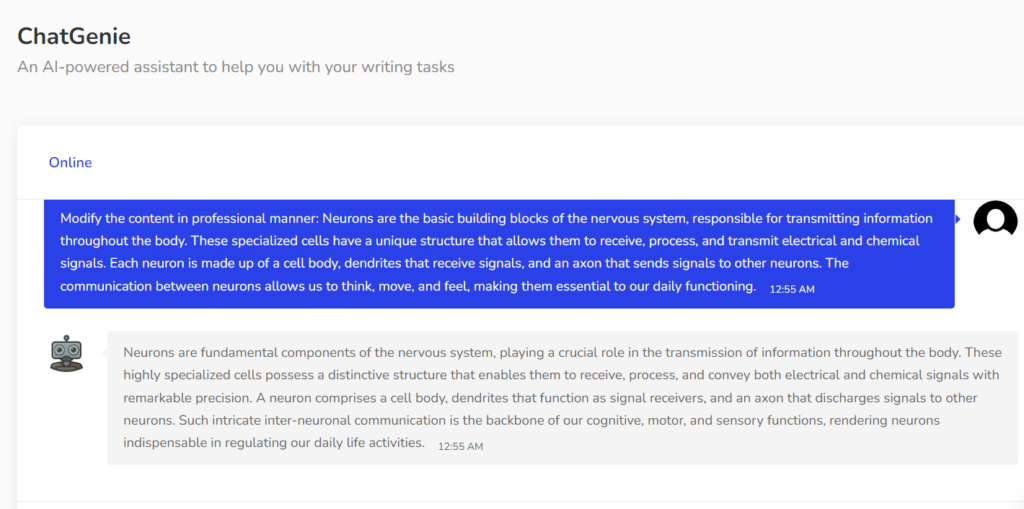Click the blue bubble's pointer arrow tip
Viewport: 1024px width, 509px height.
click(x=958, y=219)
